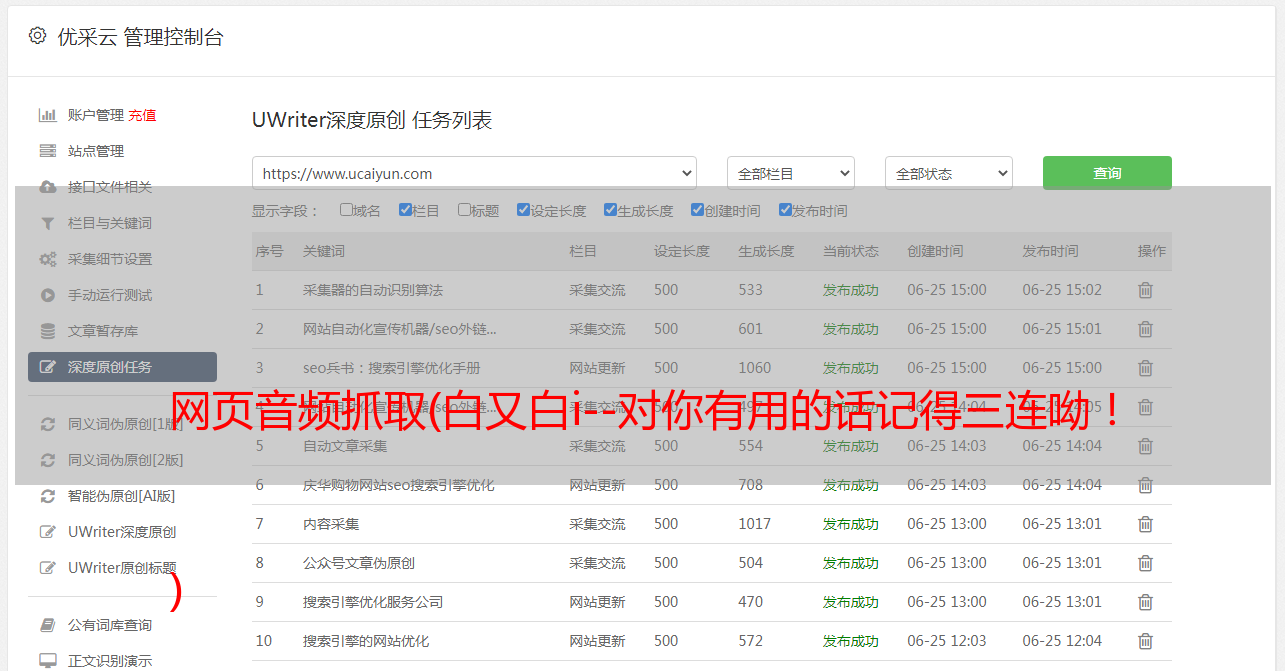
Task: Click the 接口文件相关 cloud icon
Action: point(47,187)
